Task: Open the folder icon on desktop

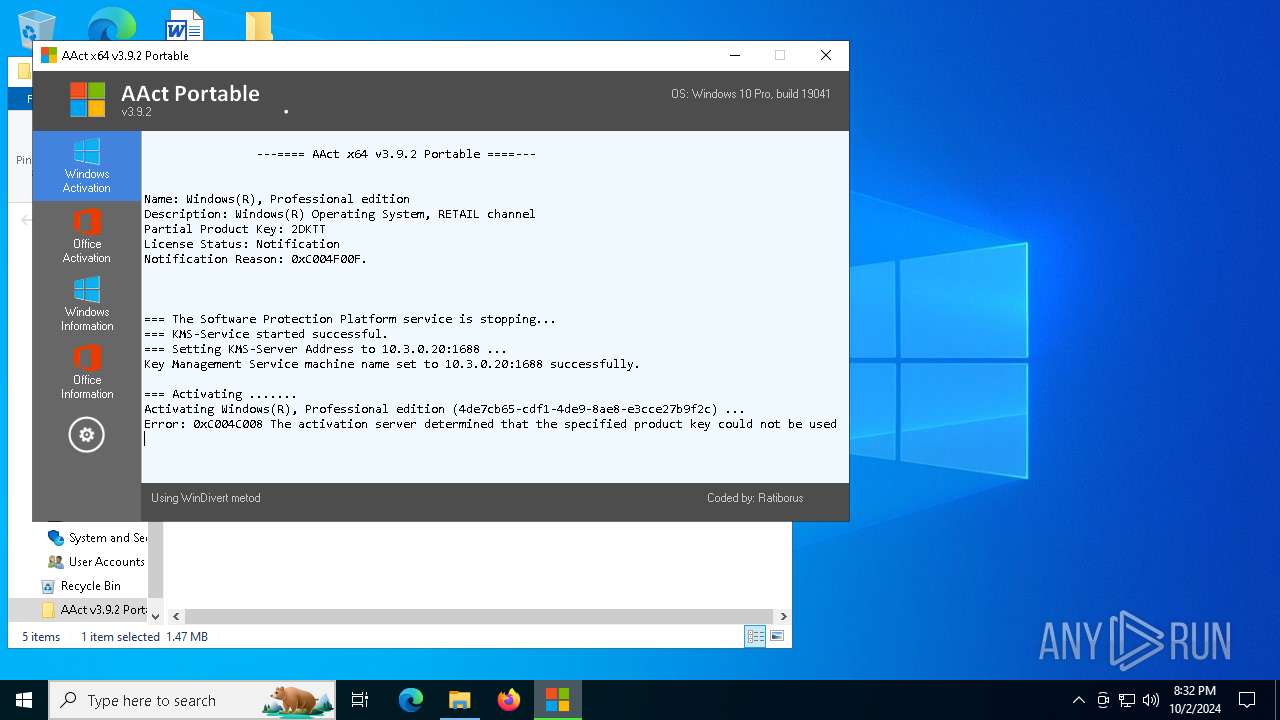Action: tap(259, 26)
